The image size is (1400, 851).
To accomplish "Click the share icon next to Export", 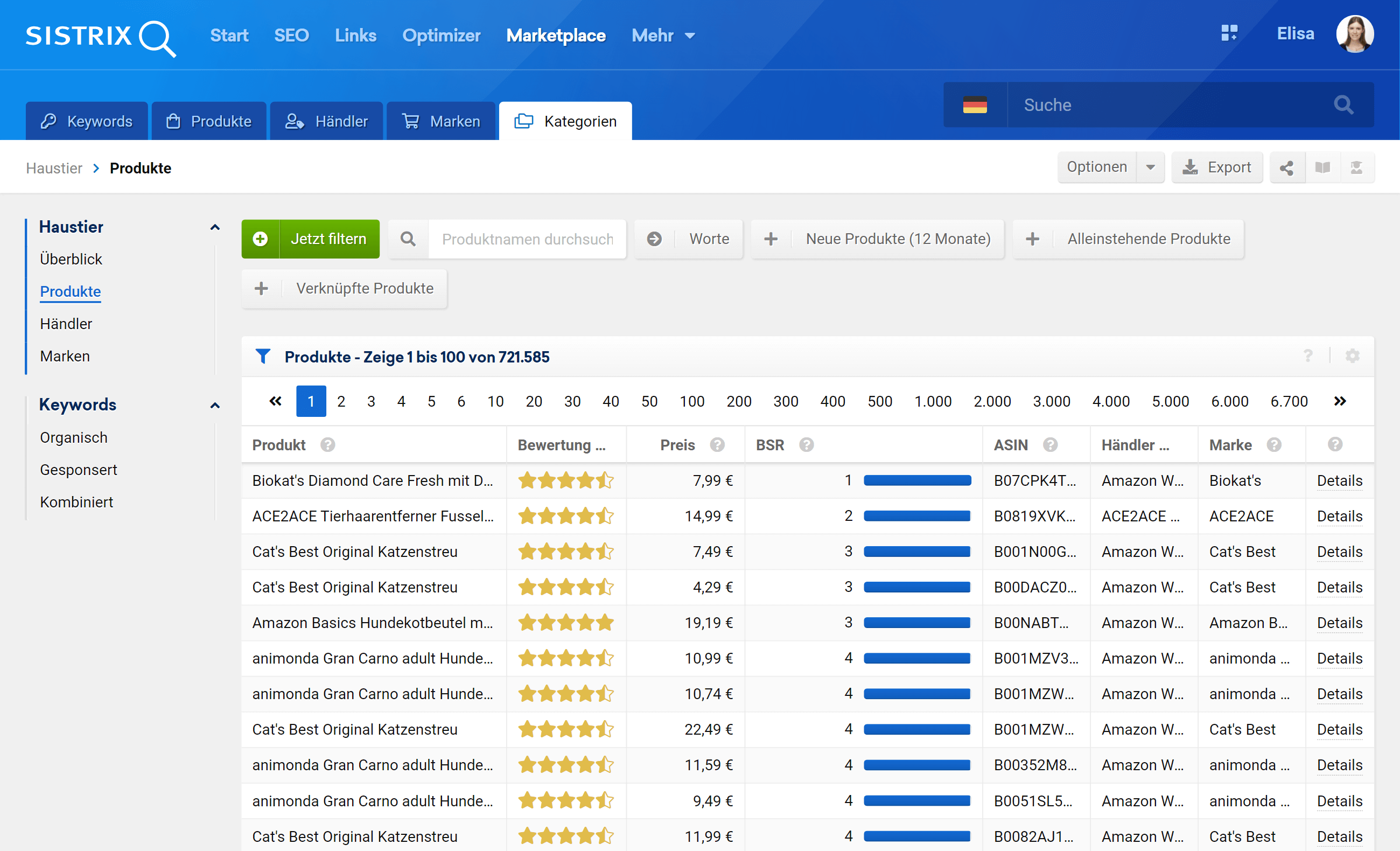I will click(1286, 168).
